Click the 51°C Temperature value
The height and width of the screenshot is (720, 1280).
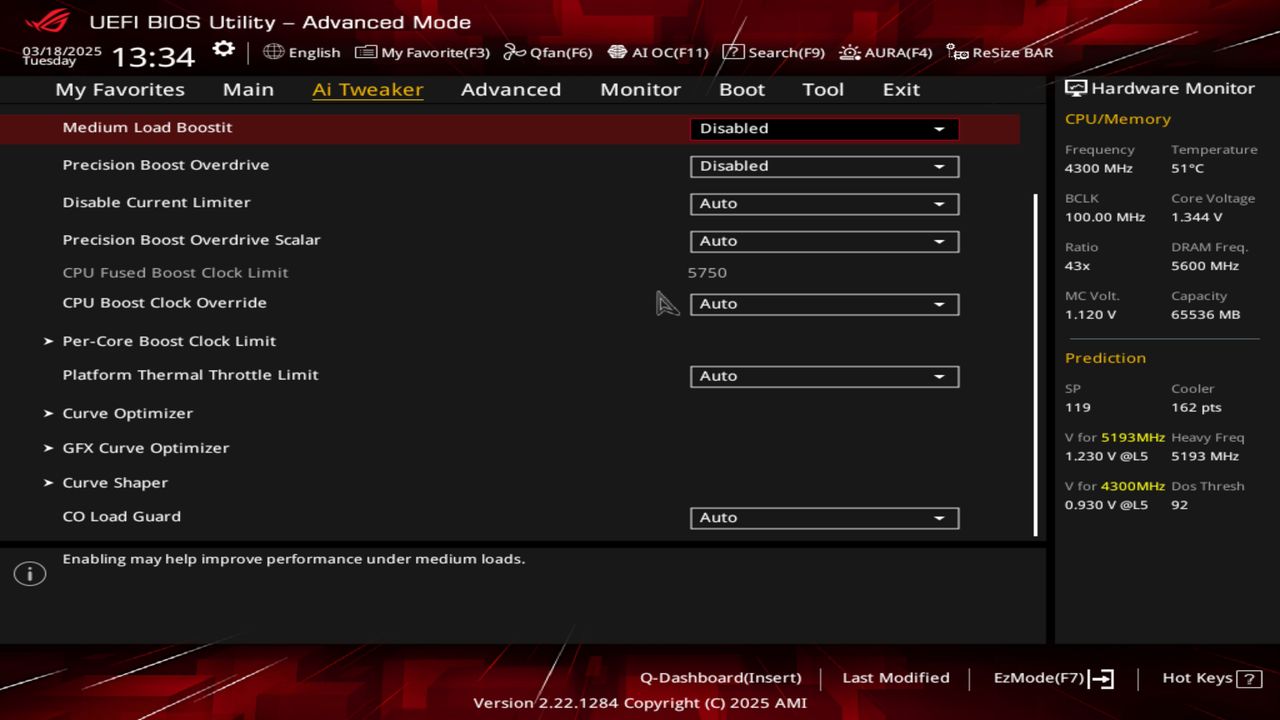click(x=1187, y=168)
